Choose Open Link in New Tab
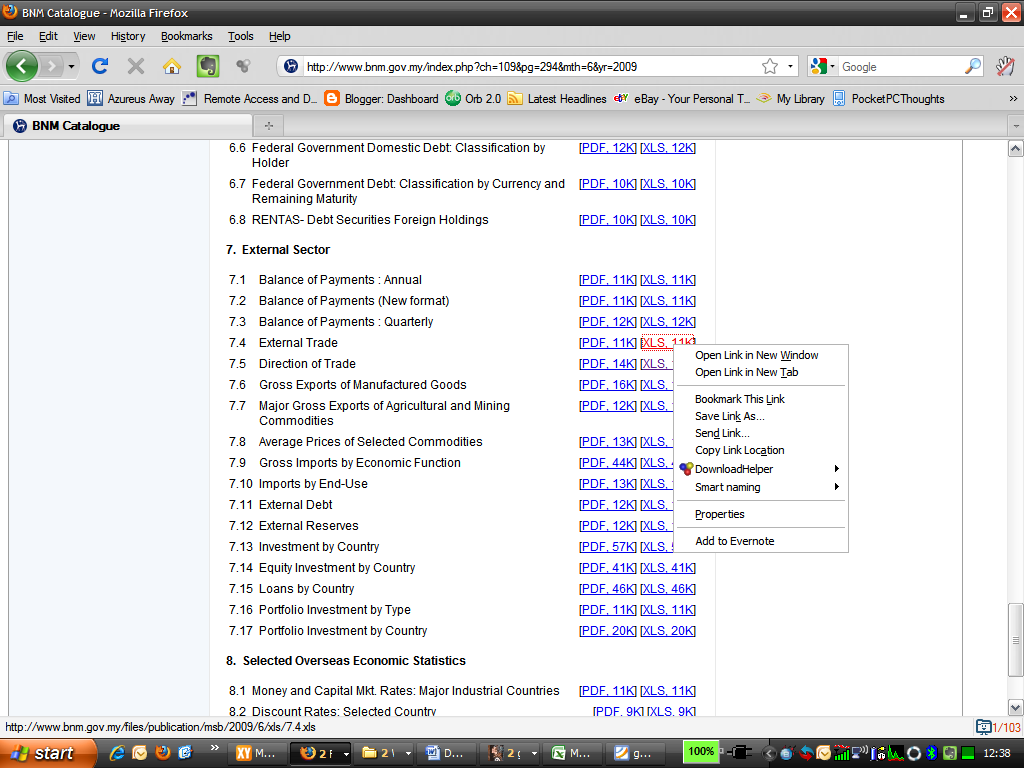1024x768 pixels. (x=761, y=372)
